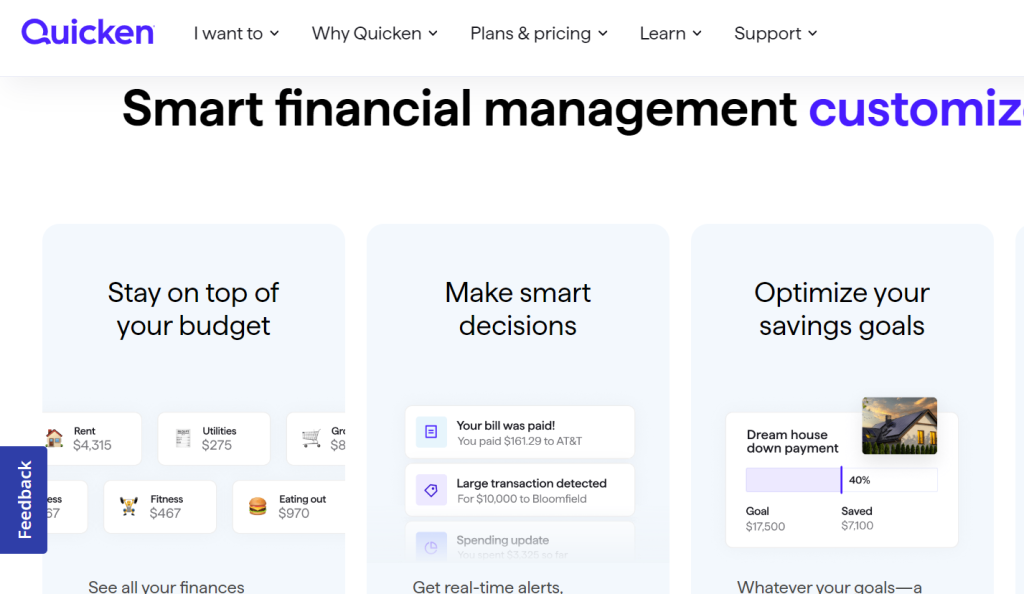Viewport: 1024px width, 594px height.
Task: Open the Why Quicken dropdown menu
Action: click(x=374, y=33)
